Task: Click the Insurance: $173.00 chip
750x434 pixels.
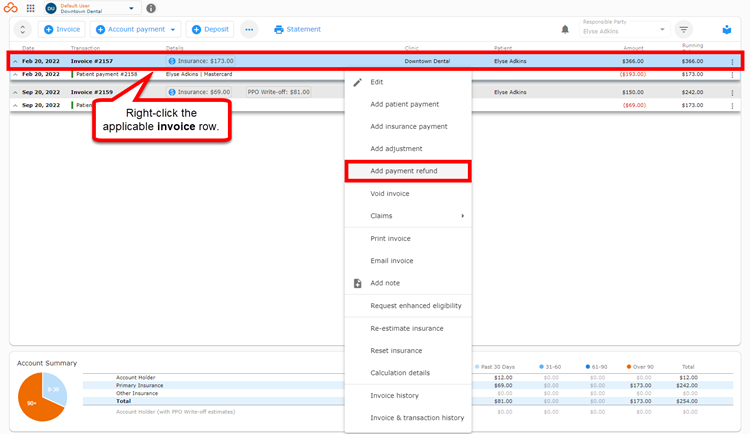Action: click(x=201, y=61)
